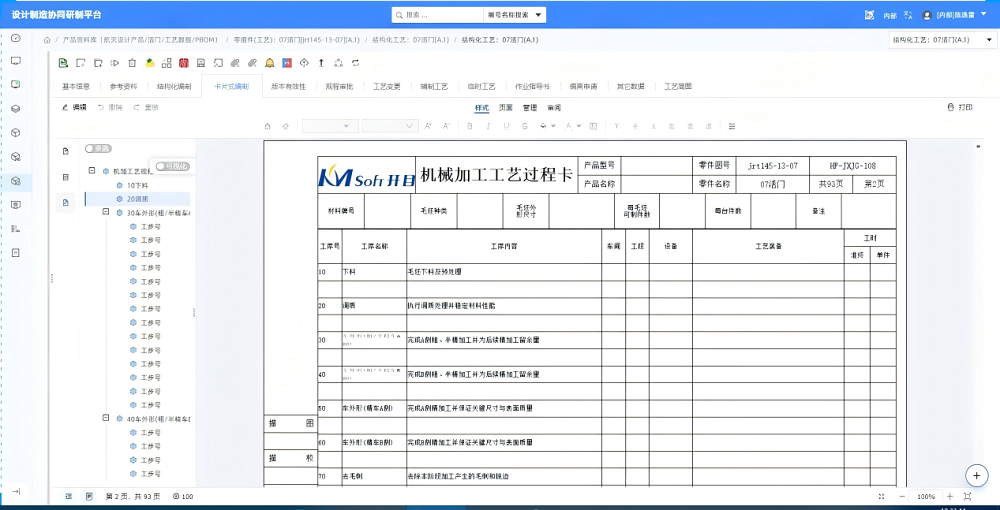Open the dashboard gauge icon in the left sidebar
The width and height of the screenshot is (1000, 510).
[17, 38]
